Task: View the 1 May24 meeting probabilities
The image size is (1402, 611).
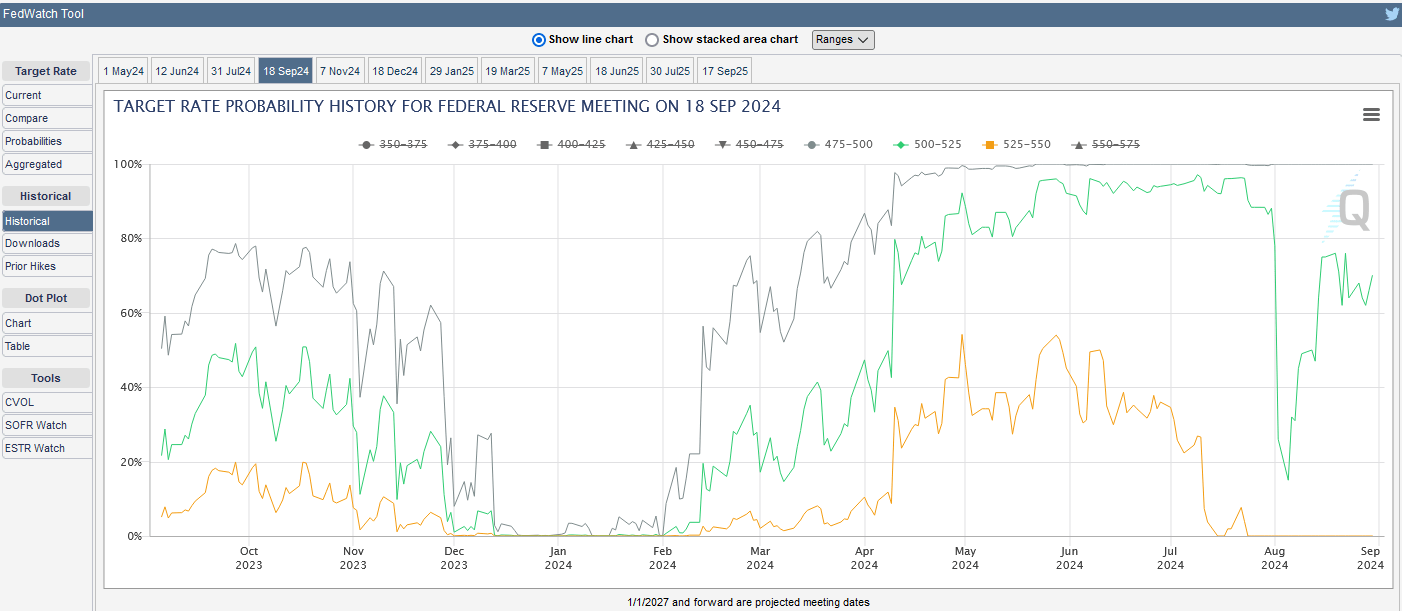Action: (x=122, y=70)
